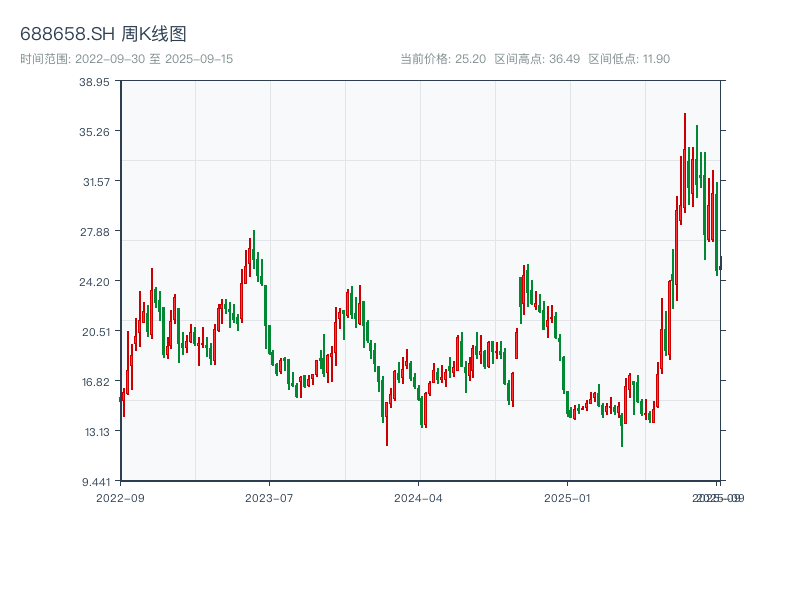Click the period low label 区间低点: 11.90
This screenshot has width=800, height=600.
click(629, 59)
